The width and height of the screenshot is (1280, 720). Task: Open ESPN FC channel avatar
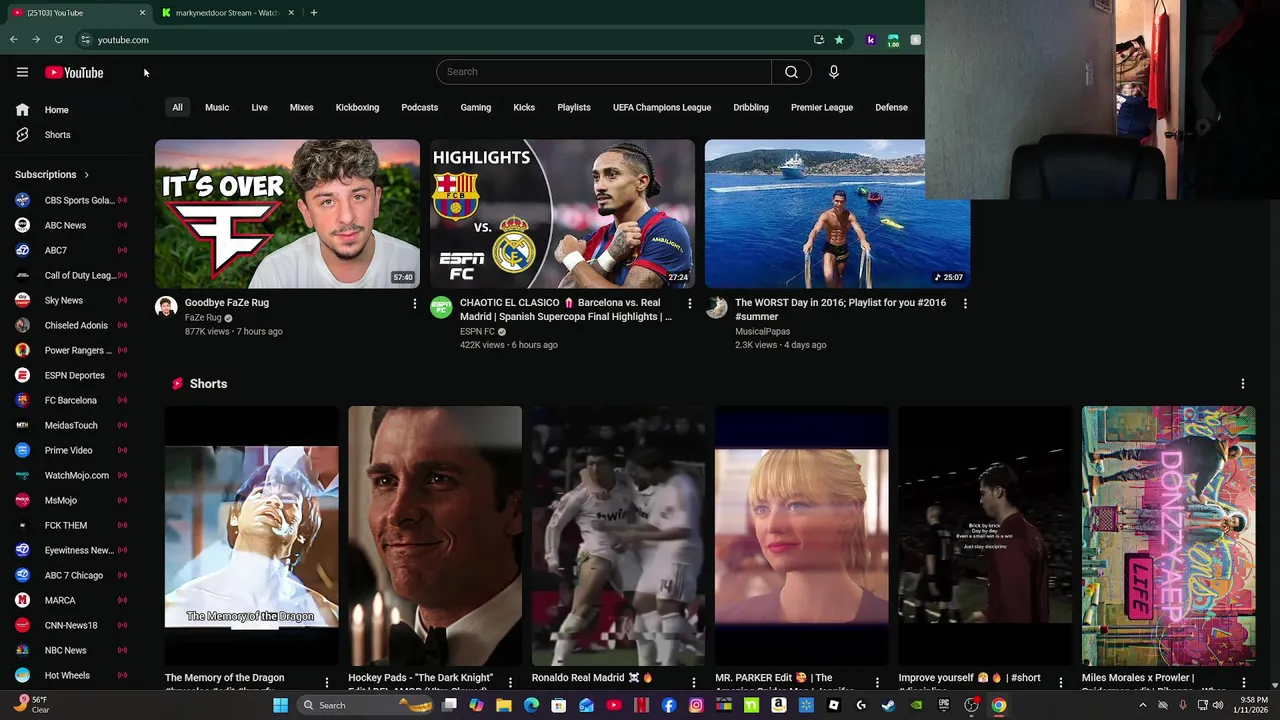[441, 307]
